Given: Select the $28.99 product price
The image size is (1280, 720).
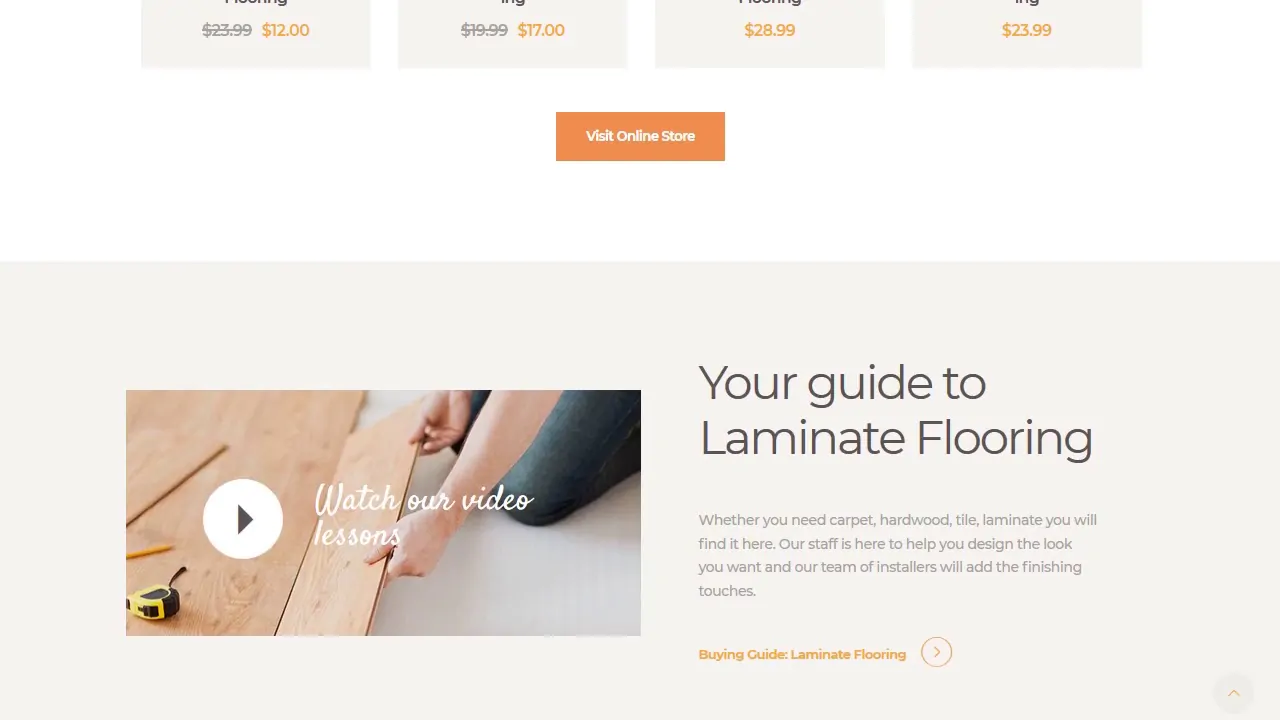Looking at the screenshot, I should point(770,30).
